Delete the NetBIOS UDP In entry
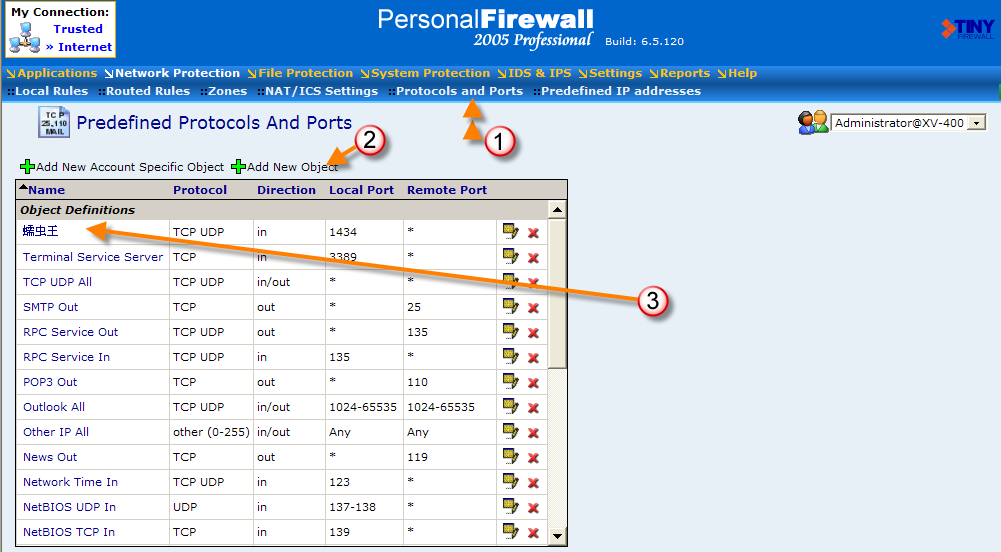The height and width of the screenshot is (552, 1001). click(533, 508)
